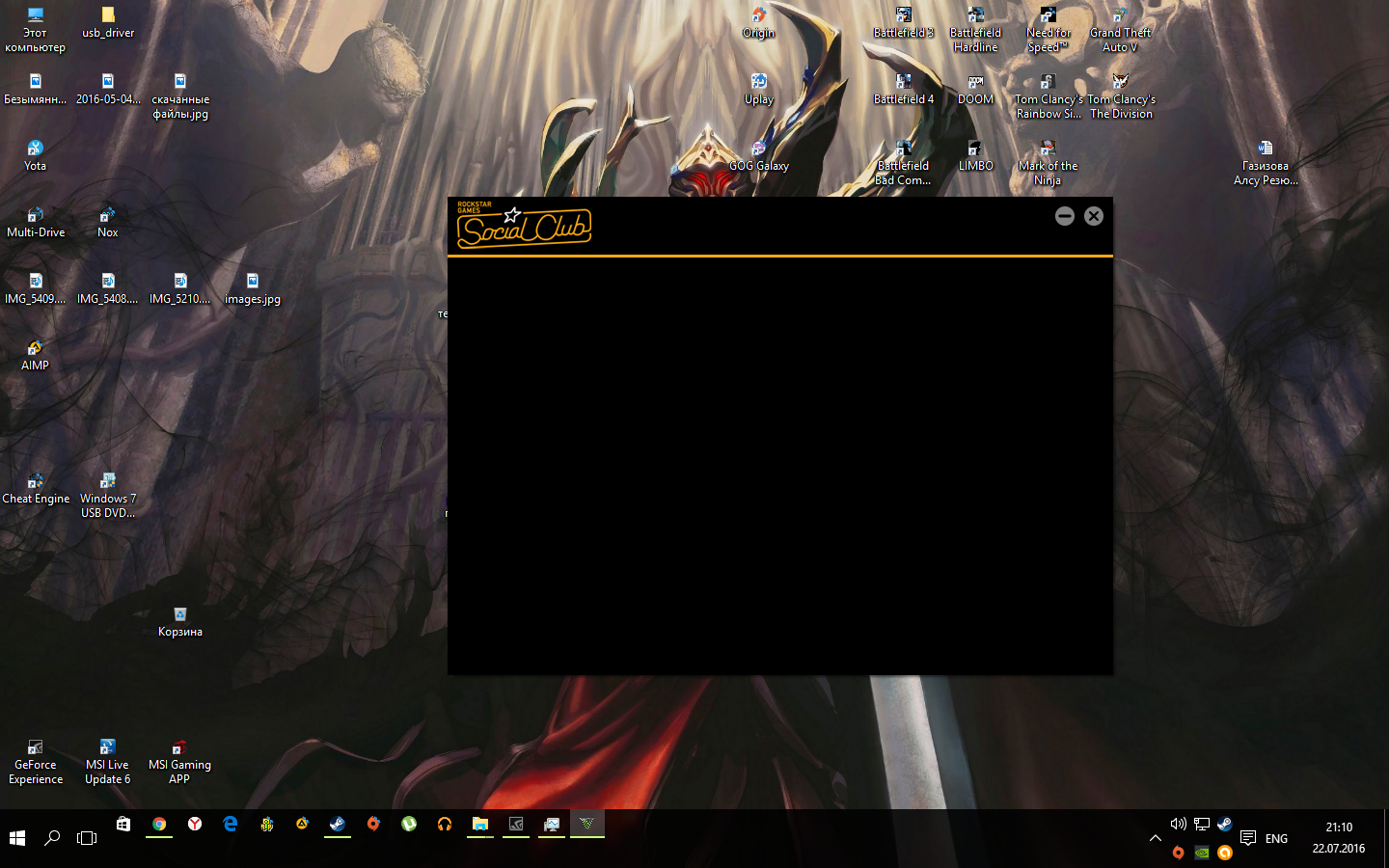Select the GeForce Experience desktop shortcut
Viewport: 1389px width, 868px height.
[36, 762]
